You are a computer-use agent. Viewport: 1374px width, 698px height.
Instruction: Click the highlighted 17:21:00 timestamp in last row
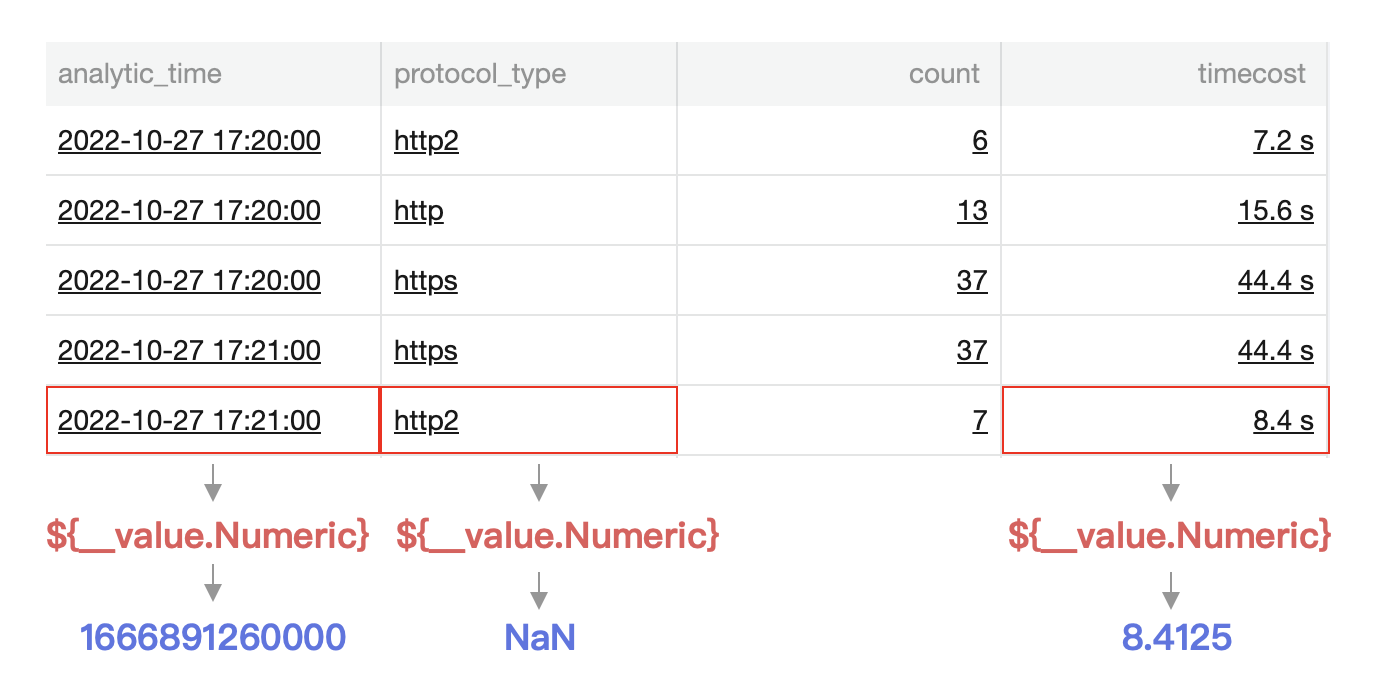tap(189, 421)
